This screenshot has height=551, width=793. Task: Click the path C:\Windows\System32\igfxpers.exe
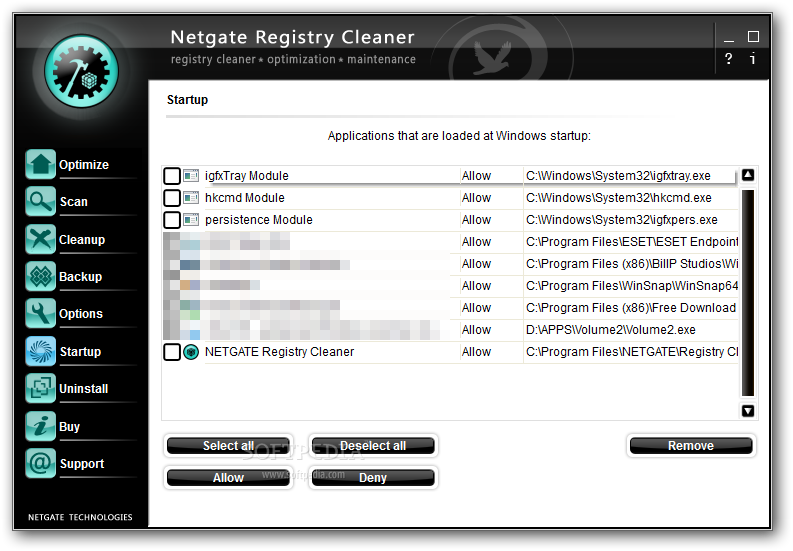[622, 220]
